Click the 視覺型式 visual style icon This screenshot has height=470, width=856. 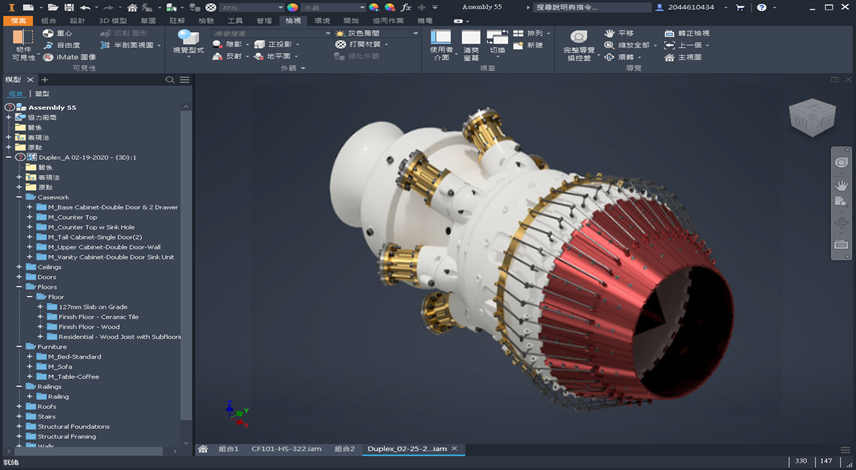tap(188, 38)
